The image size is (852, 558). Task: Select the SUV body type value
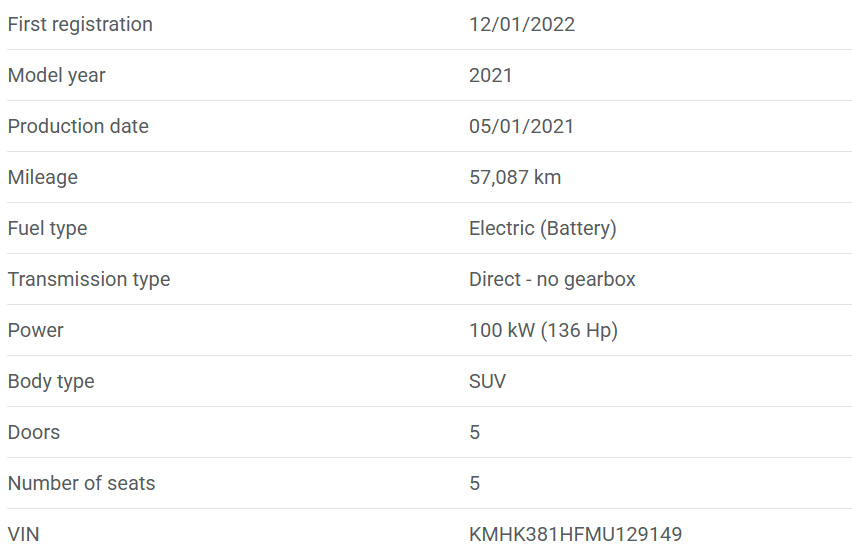[487, 381]
